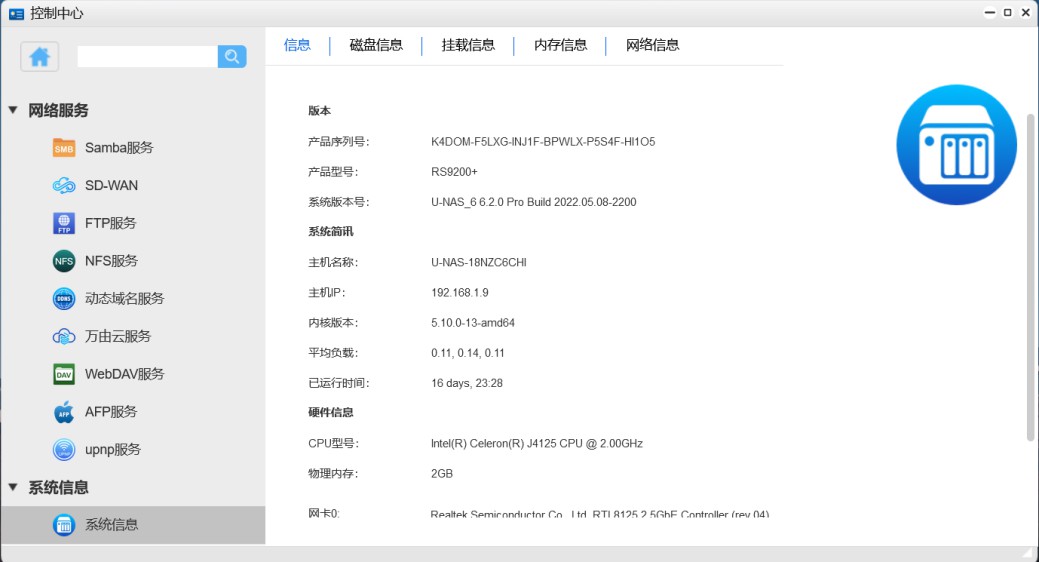Image resolution: width=1039 pixels, height=562 pixels.
Task: Select the NFS服务 icon
Action: (64, 261)
